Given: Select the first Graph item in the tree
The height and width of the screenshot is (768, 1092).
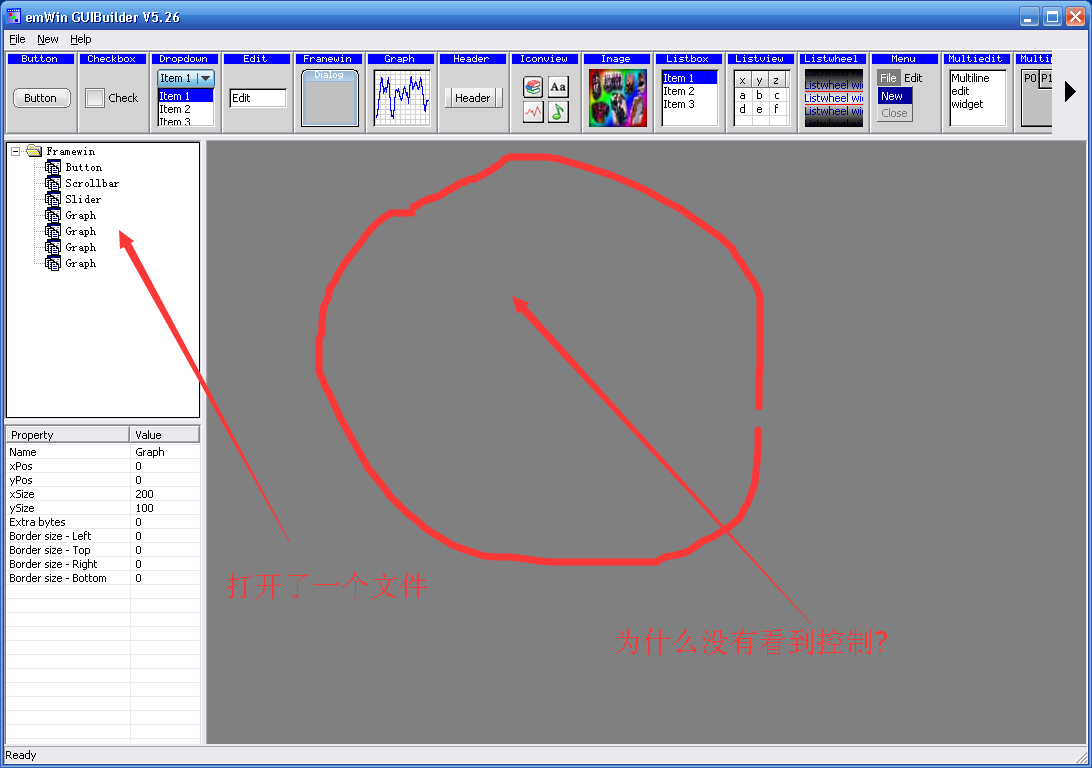Looking at the screenshot, I should click(81, 215).
